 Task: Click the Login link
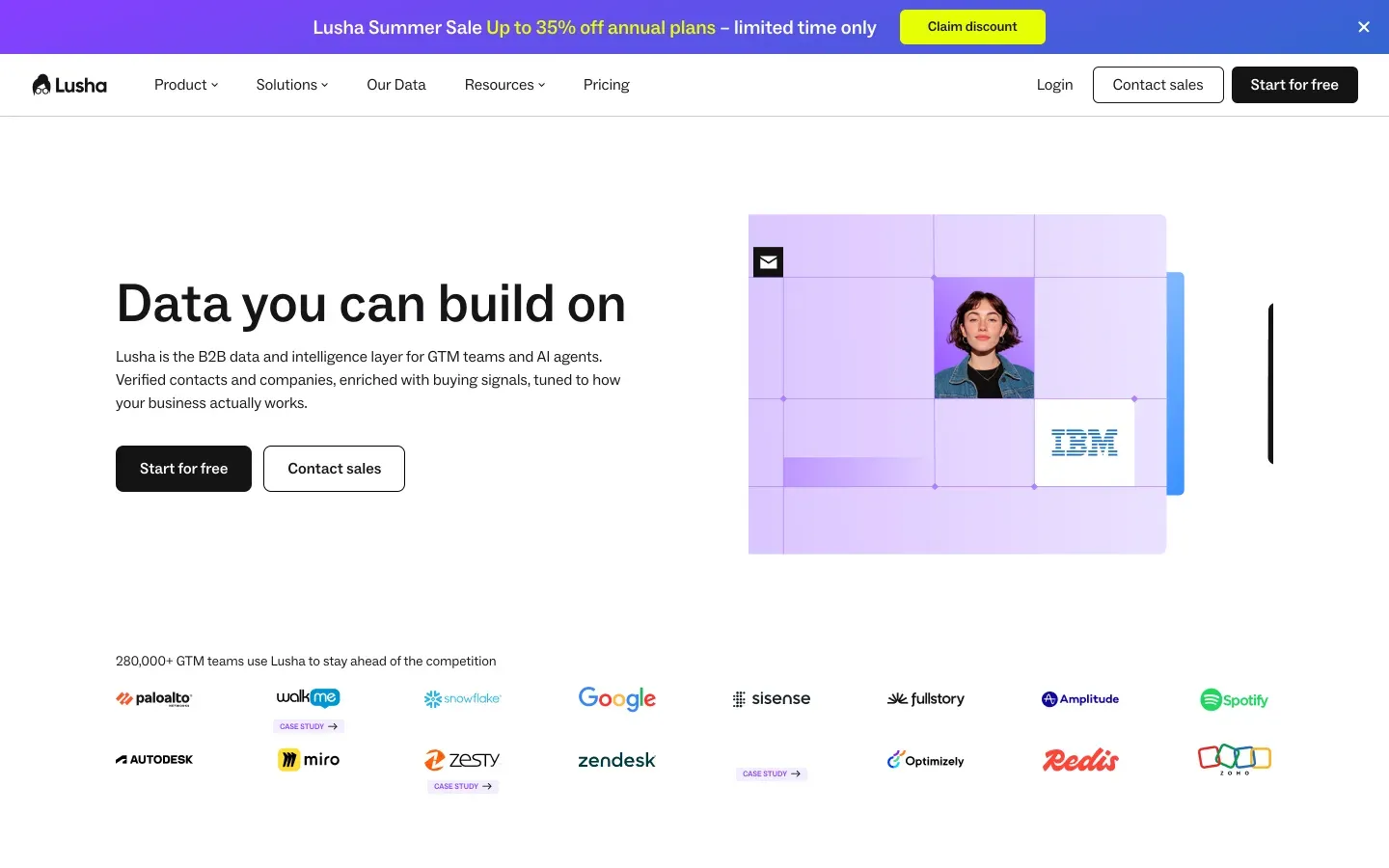1054,85
